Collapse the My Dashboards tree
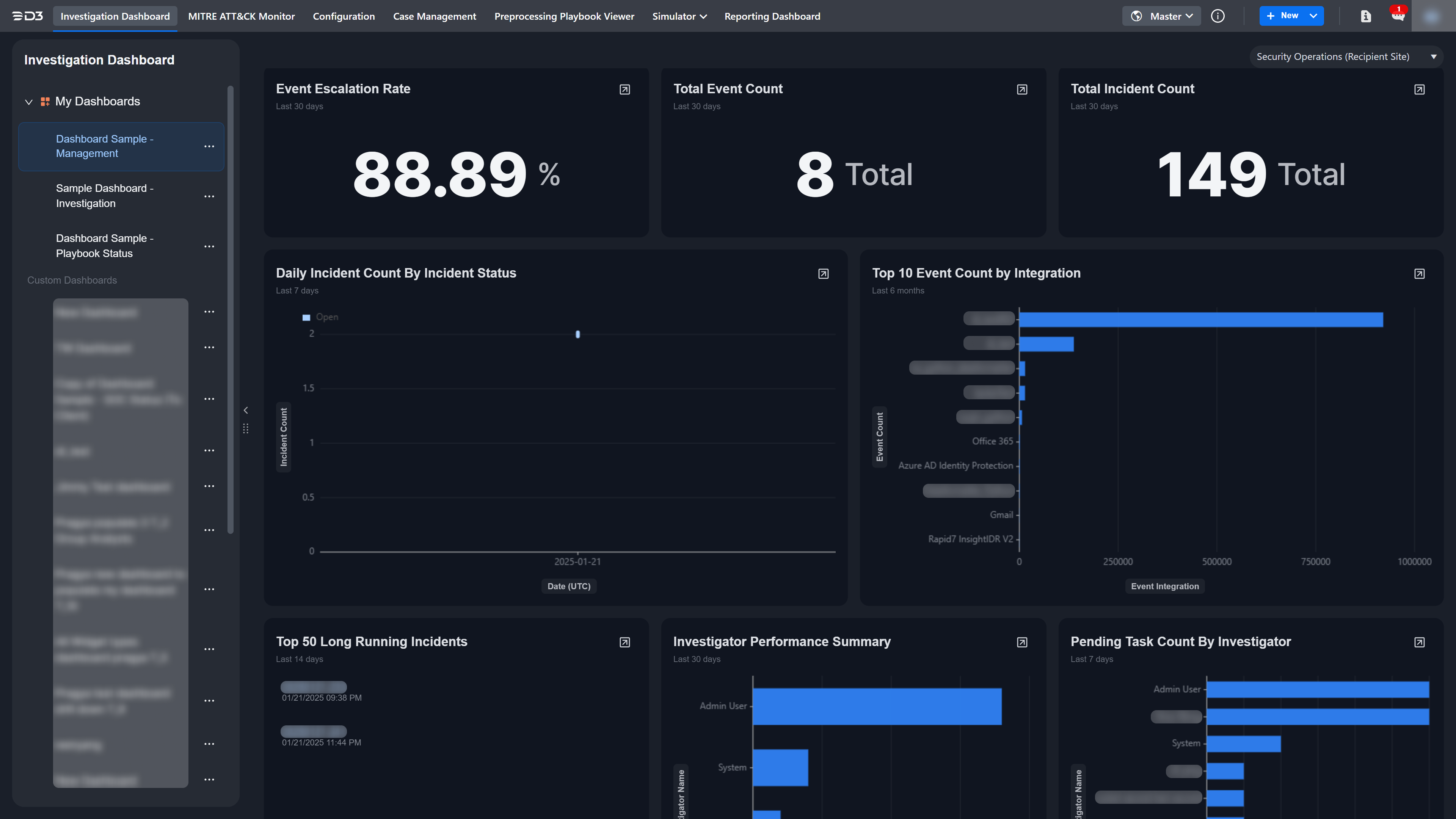Image resolution: width=1456 pixels, height=819 pixels. click(29, 102)
